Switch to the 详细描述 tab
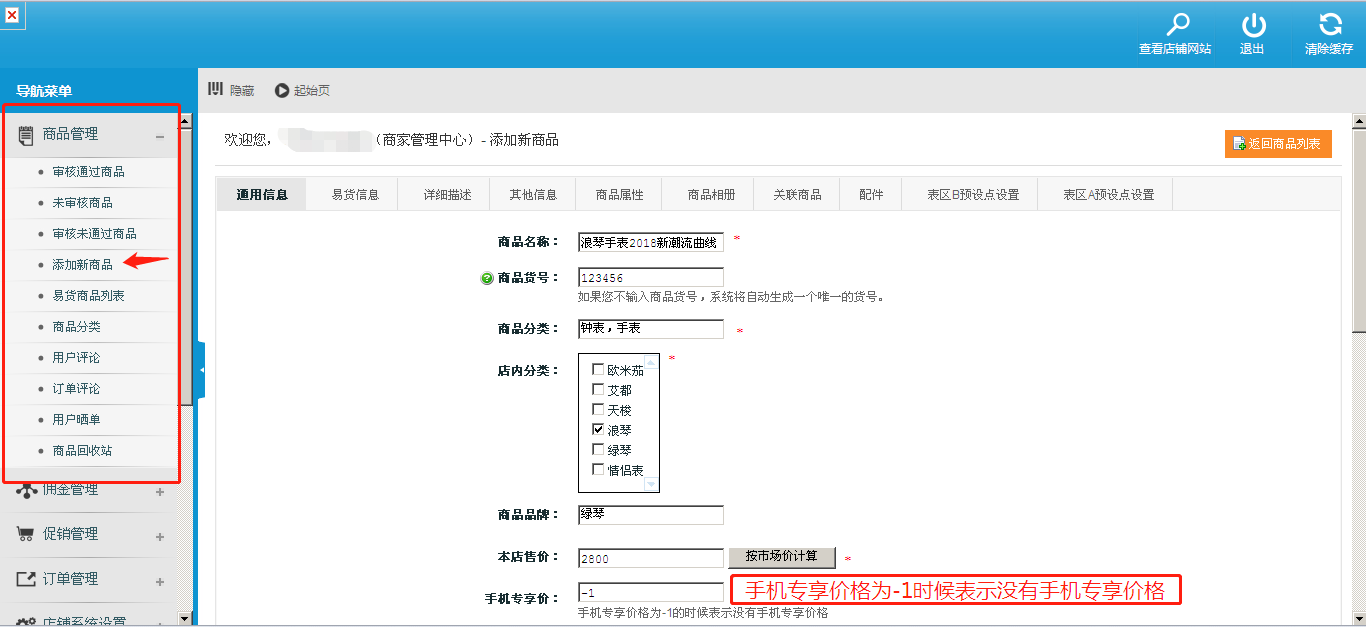 (447, 195)
